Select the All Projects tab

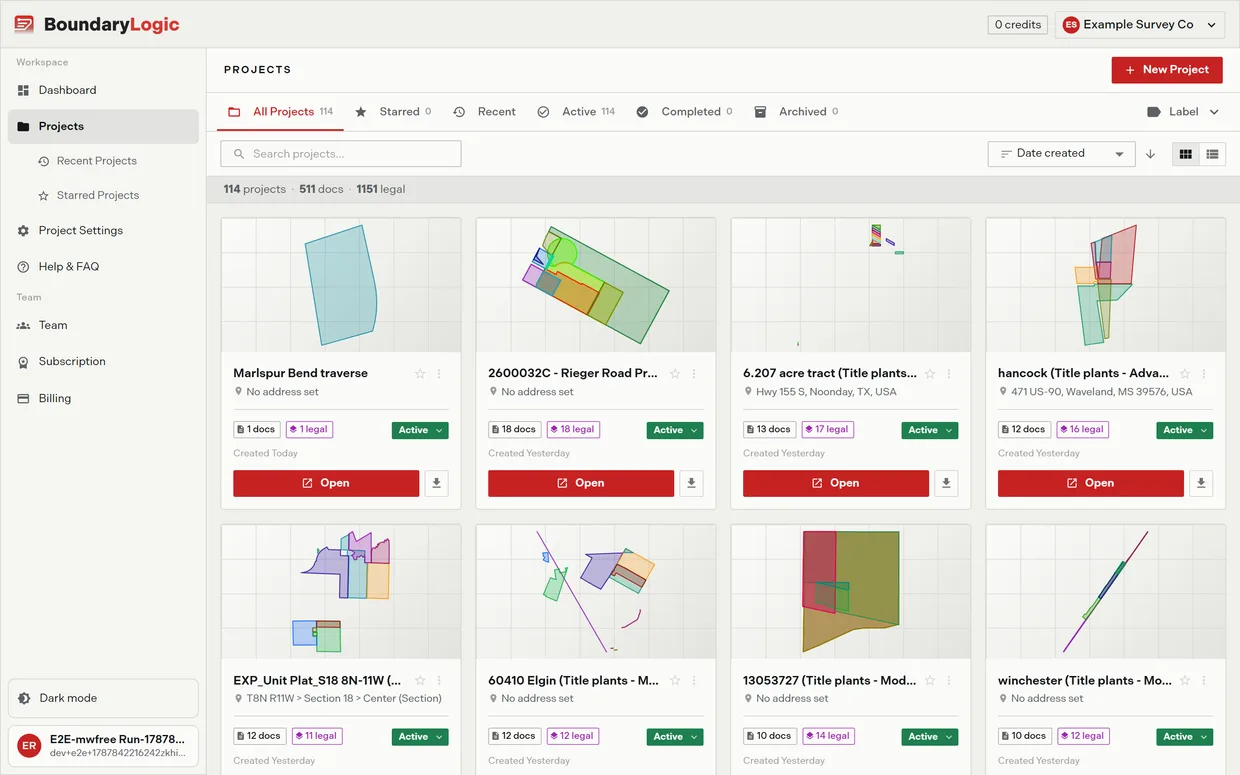[x=281, y=112]
